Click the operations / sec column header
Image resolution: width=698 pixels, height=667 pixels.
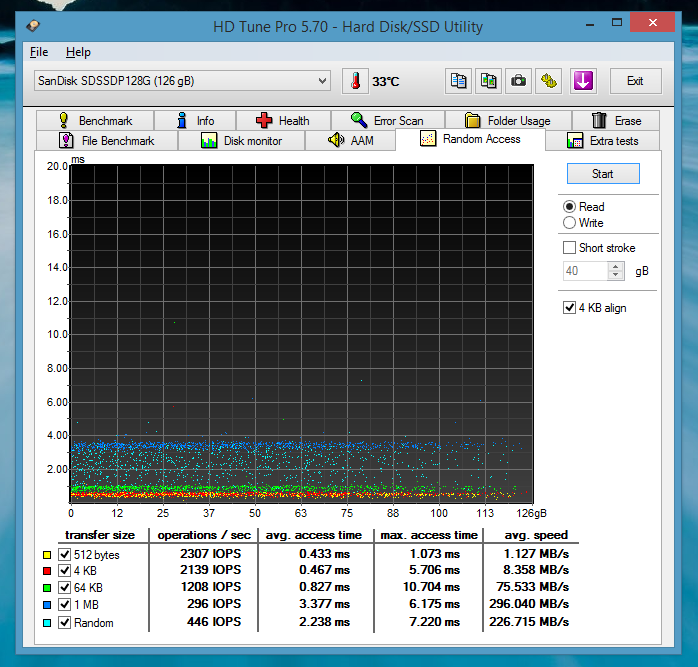coord(204,535)
